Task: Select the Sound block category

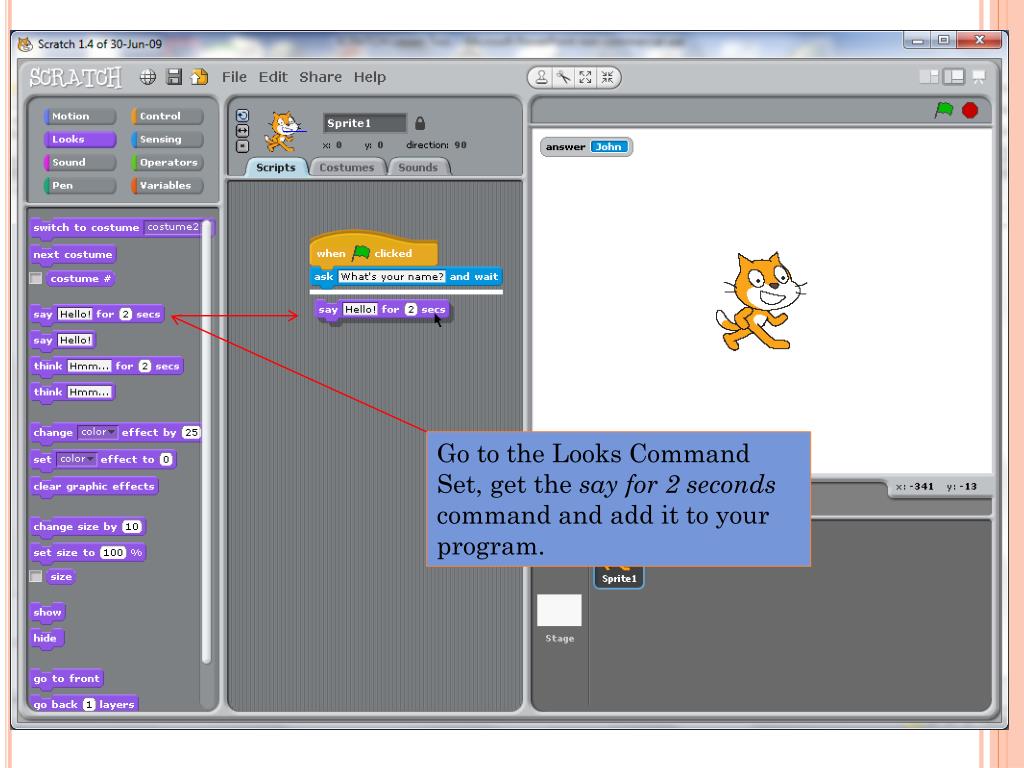Action: (x=80, y=162)
